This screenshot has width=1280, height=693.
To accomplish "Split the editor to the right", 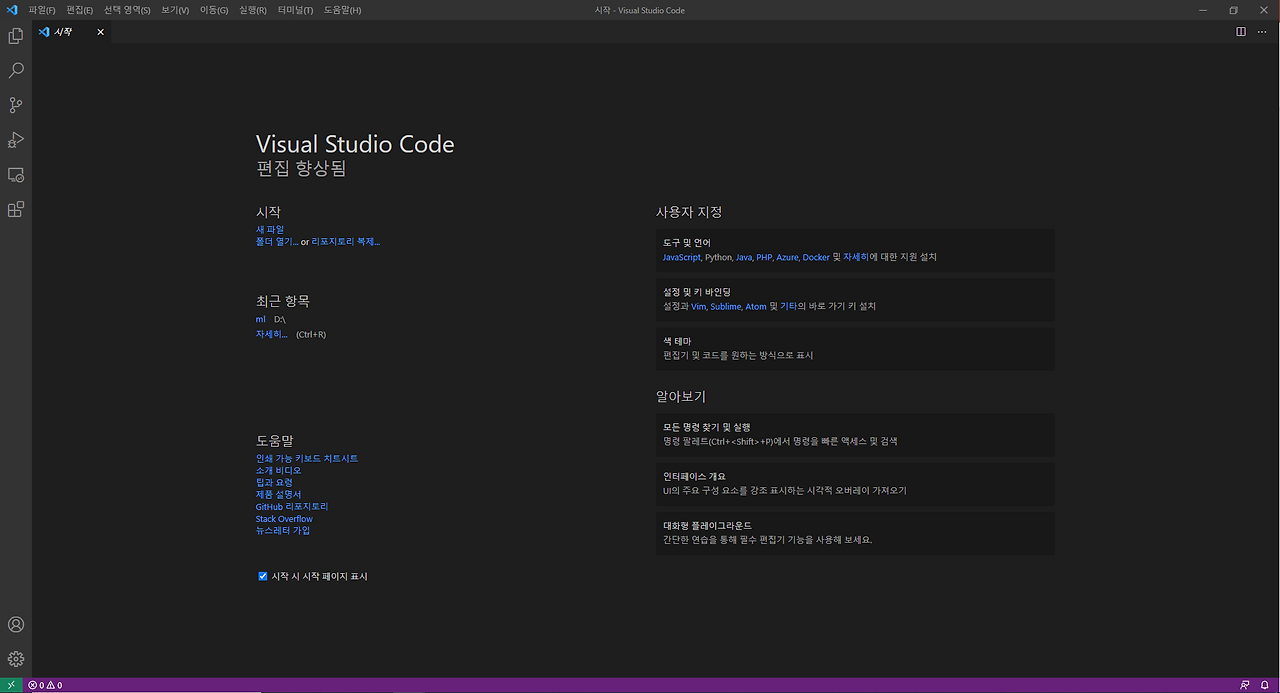I will click(x=1241, y=32).
